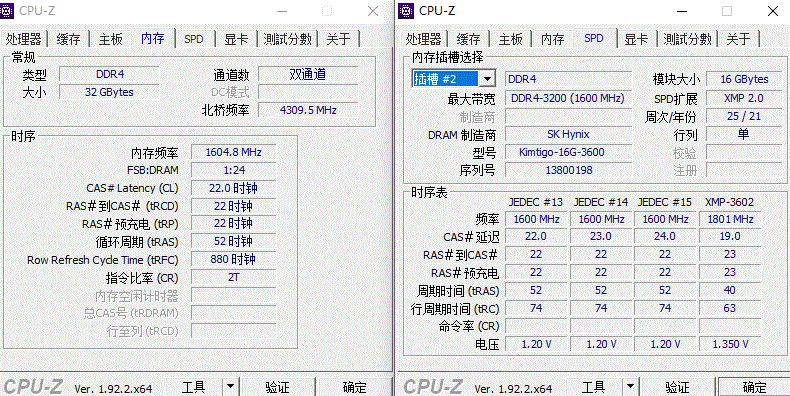
Task: Click the 内存频率 value field 1604.8 MHz
Action: click(x=233, y=152)
